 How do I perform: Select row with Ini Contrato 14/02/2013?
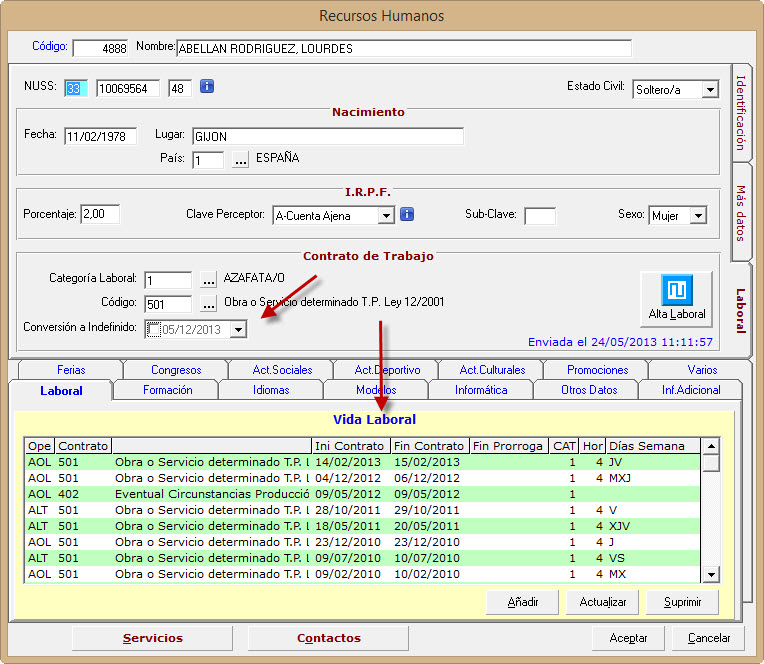coord(363,462)
